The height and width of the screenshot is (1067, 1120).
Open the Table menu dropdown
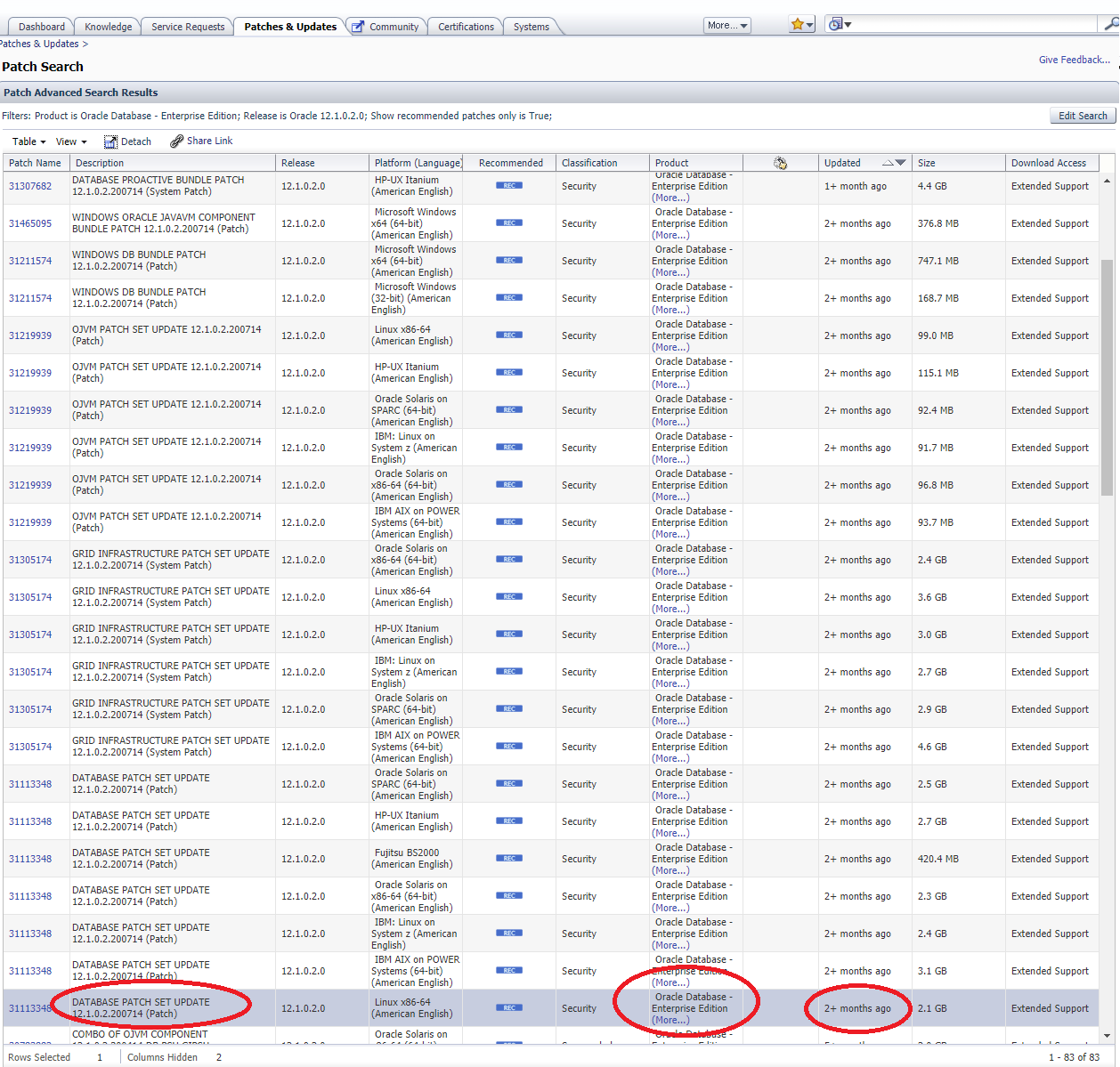click(28, 141)
